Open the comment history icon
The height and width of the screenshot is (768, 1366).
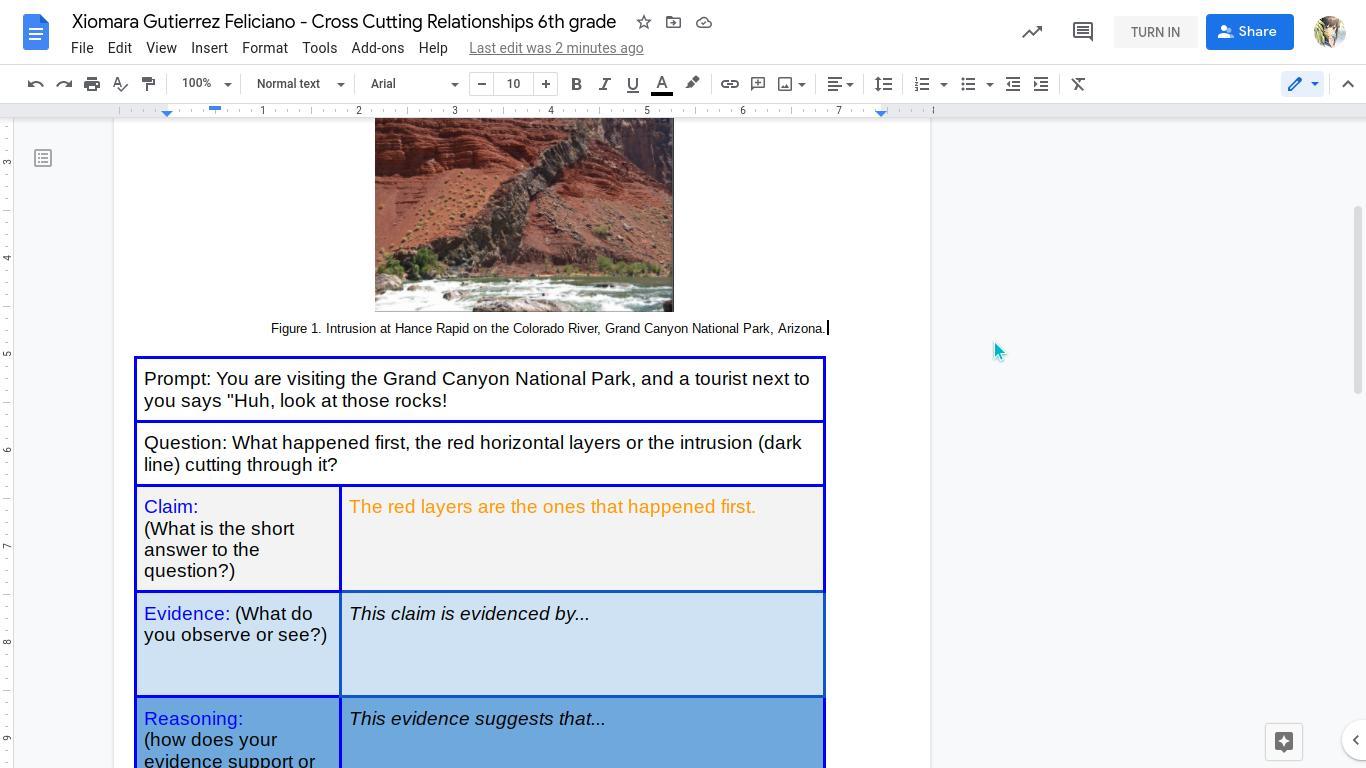pyautogui.click(x=1082, y=32)
